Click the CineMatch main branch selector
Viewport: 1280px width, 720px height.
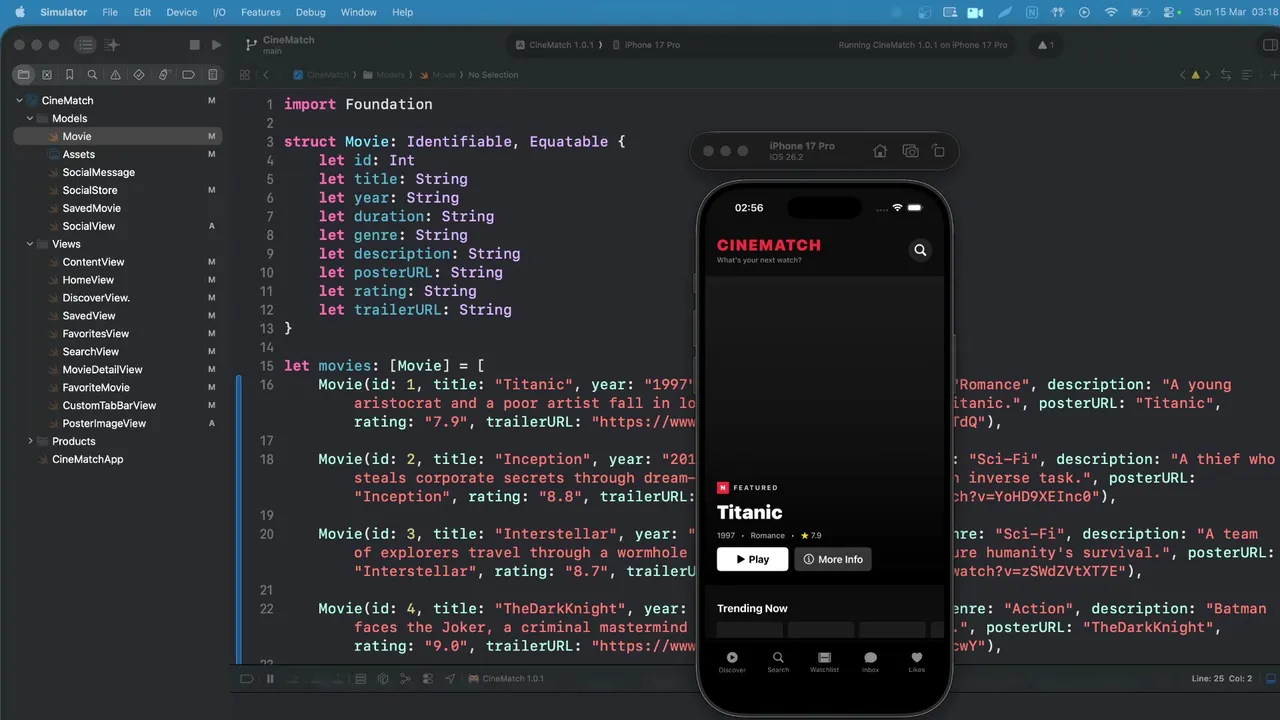279,45
